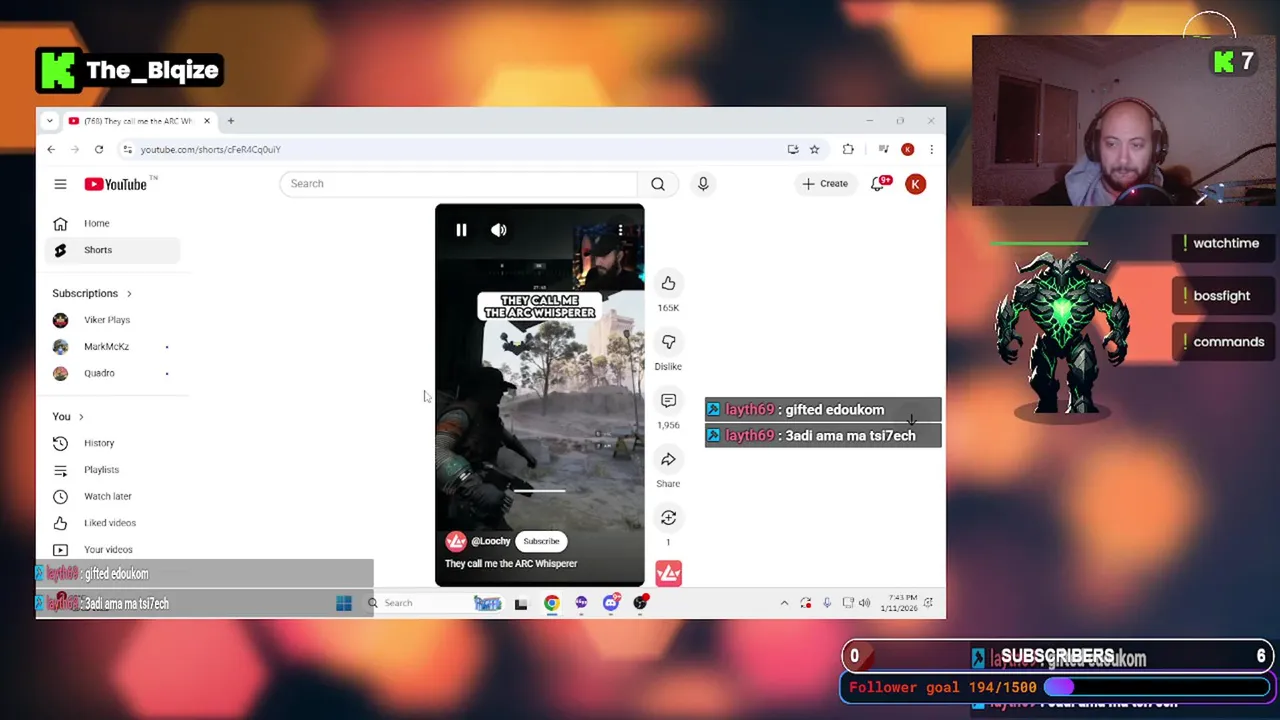Open Discord from the taskbar
Screen dimensions: 1280x720
pyautogui.click(x=611, y=603)
